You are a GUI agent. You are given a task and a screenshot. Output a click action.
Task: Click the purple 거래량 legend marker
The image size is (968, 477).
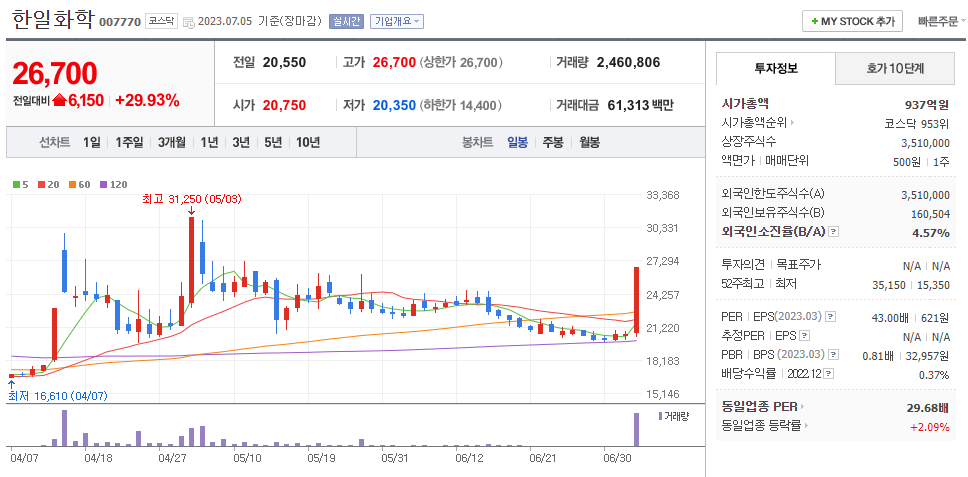660,416
